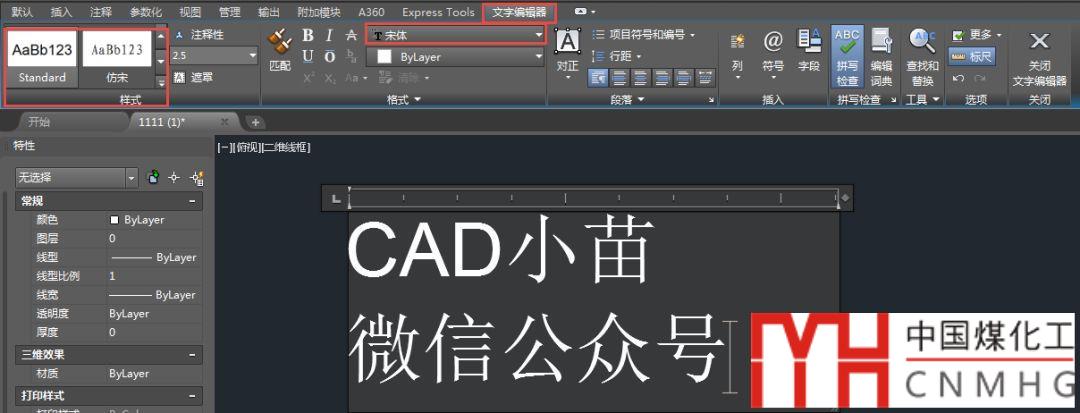Open the No Selection (无选择) dropdown
The width and height of the screenshot is (1080, 413).
point(76,178)
